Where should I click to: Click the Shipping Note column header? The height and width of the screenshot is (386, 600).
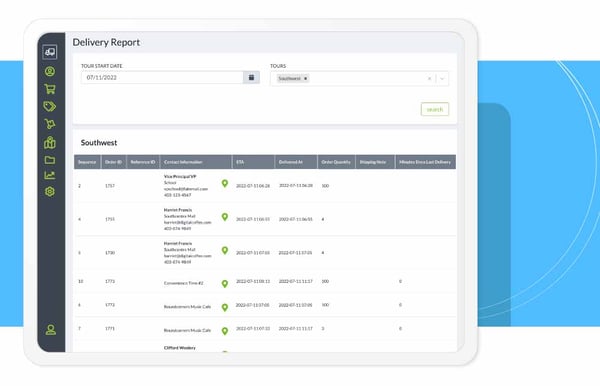point(375,162)
